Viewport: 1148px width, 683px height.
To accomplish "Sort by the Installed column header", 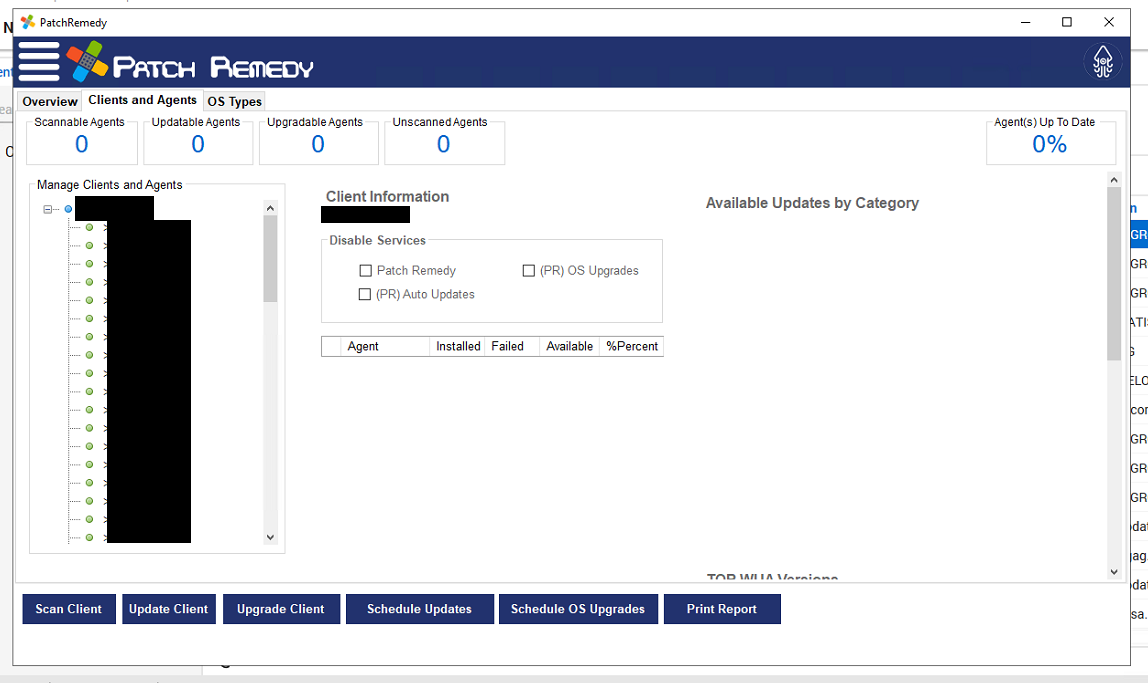I will tap(458, 346).
